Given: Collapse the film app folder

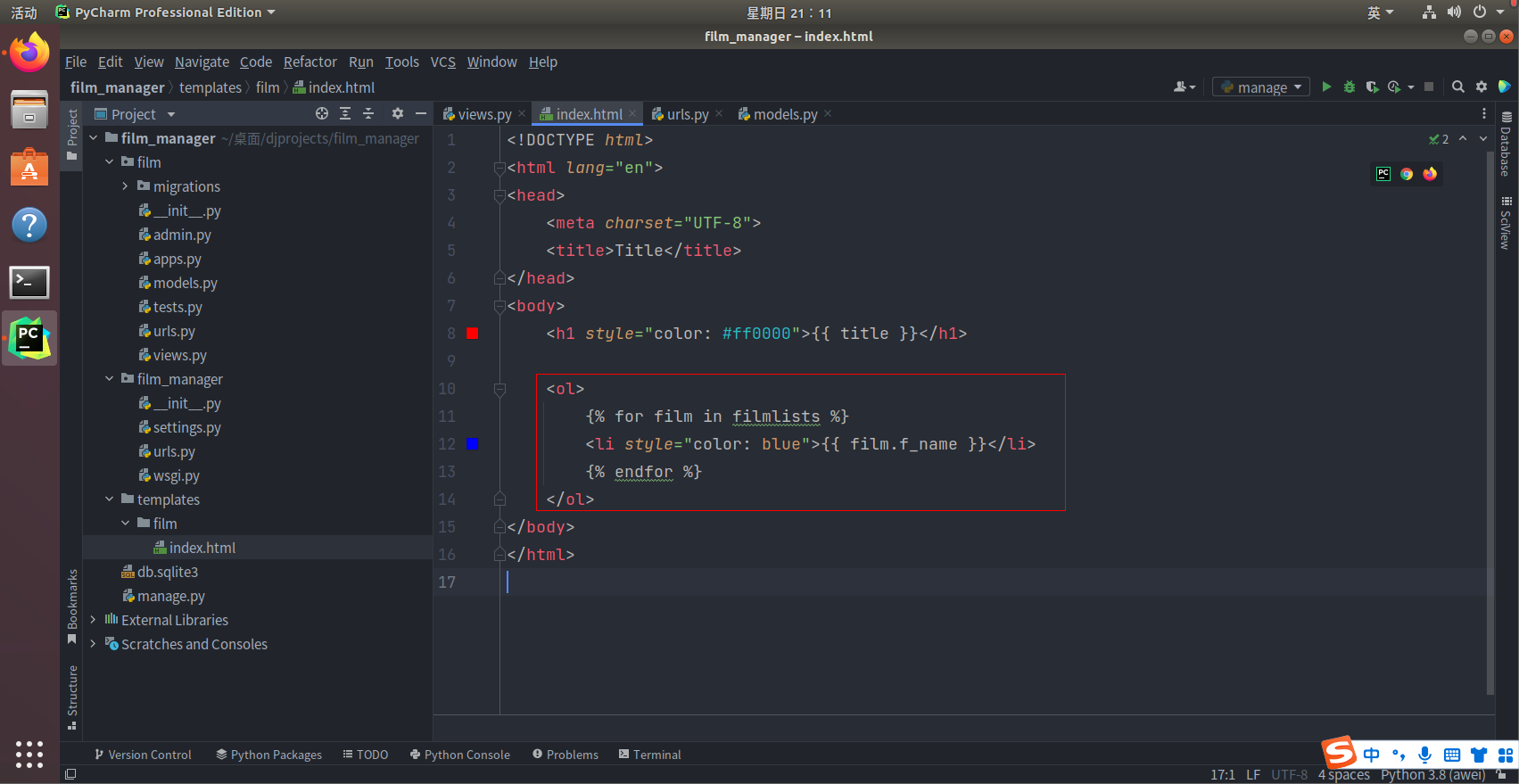Looking at the screenshot, I should click(x=109, y=161).
